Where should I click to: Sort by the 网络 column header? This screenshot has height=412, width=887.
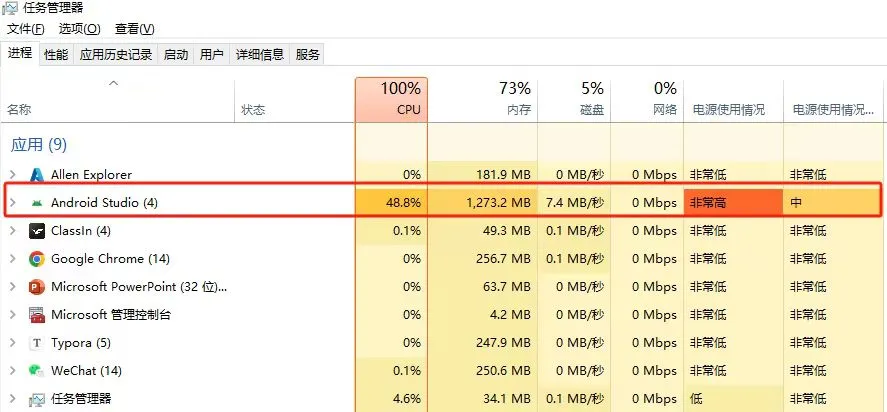[647, 100]
